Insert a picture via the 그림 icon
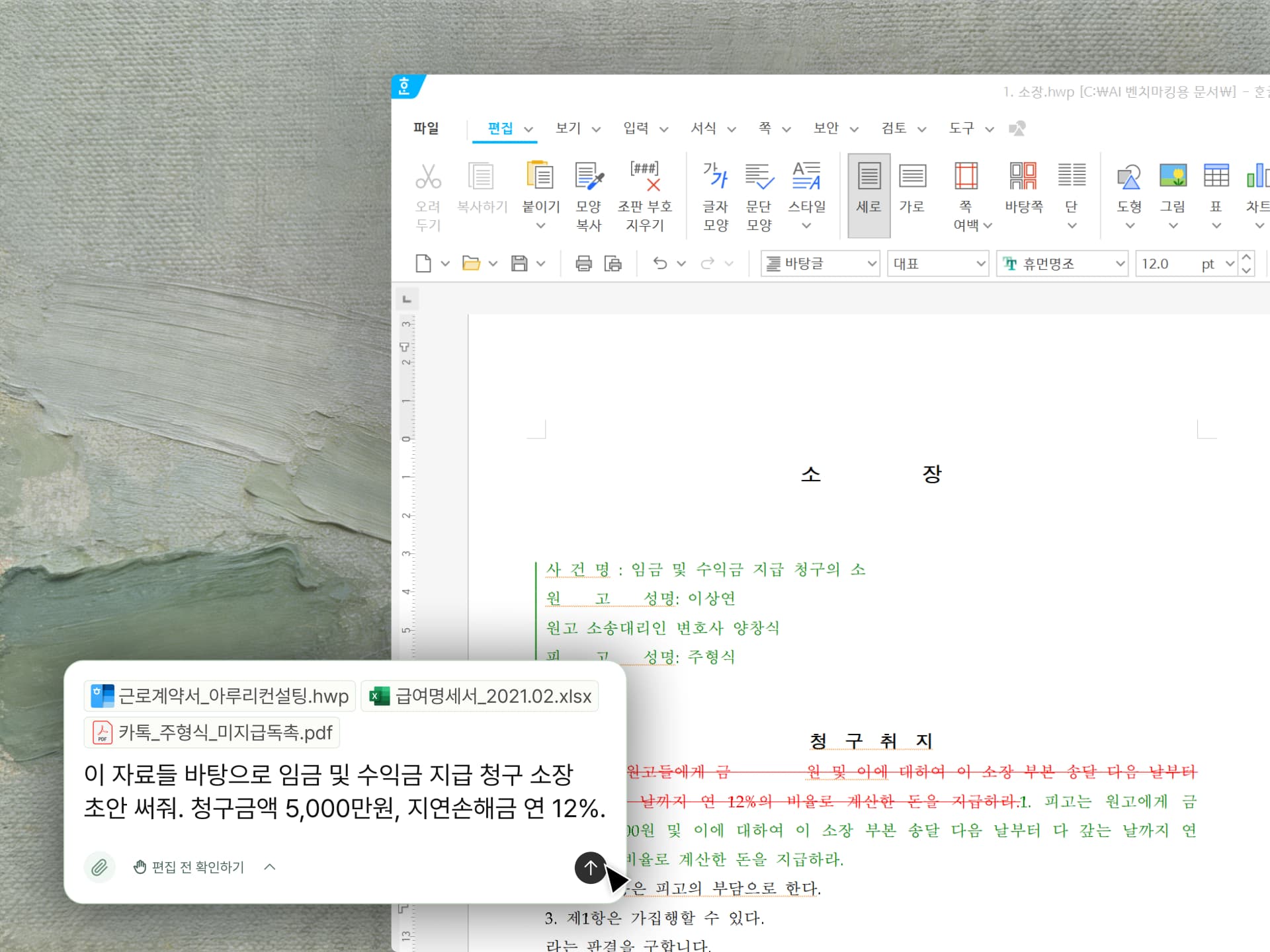1270x952 pixels. click(x=1172, y=188)
